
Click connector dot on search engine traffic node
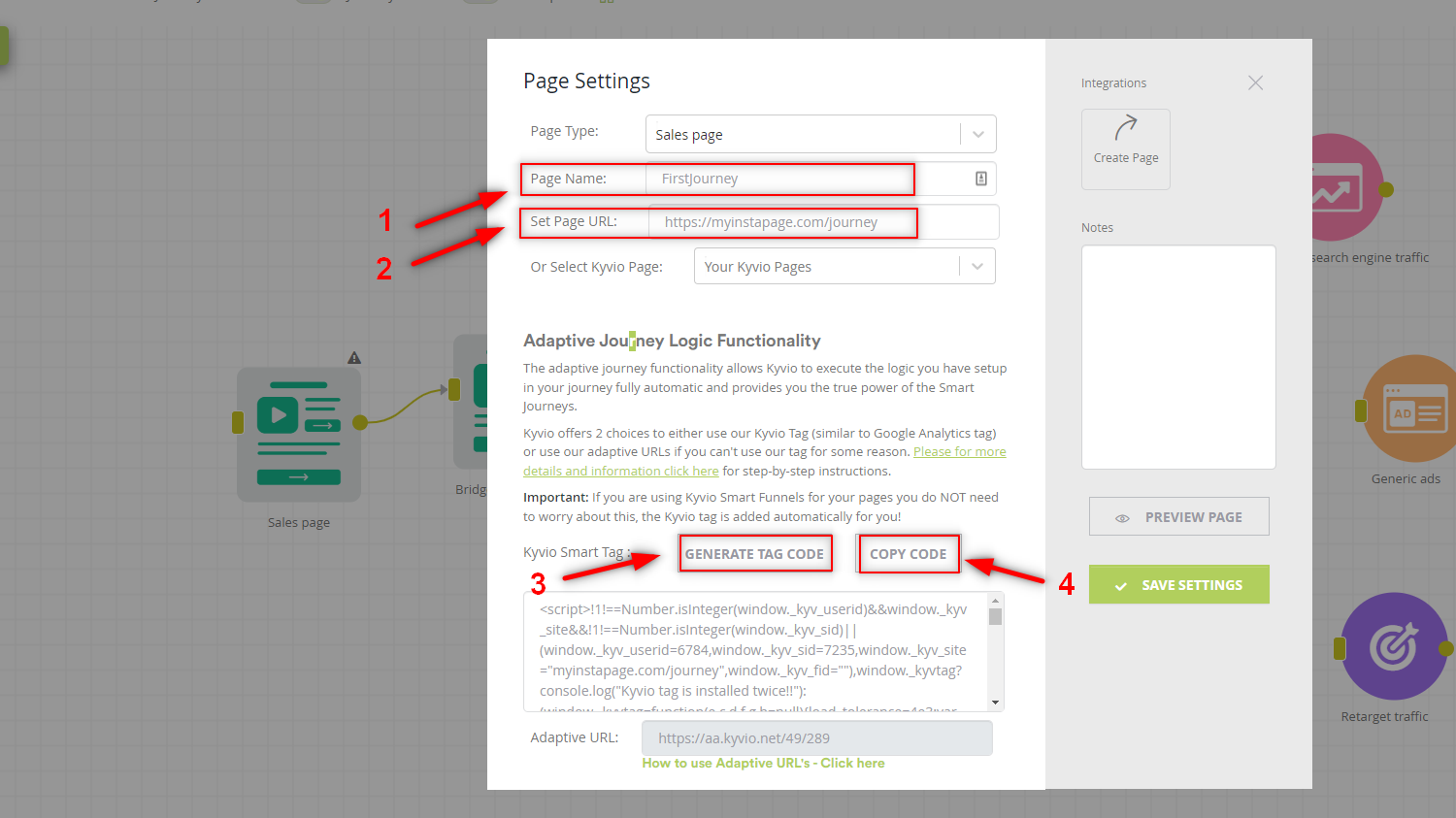1386,189
